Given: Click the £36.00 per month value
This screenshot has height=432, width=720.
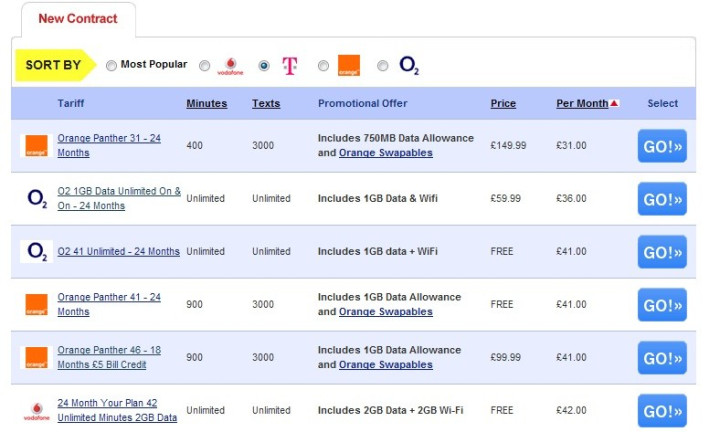Looking at the screenshot, I should pyautogui.click(x=571, y=198).
